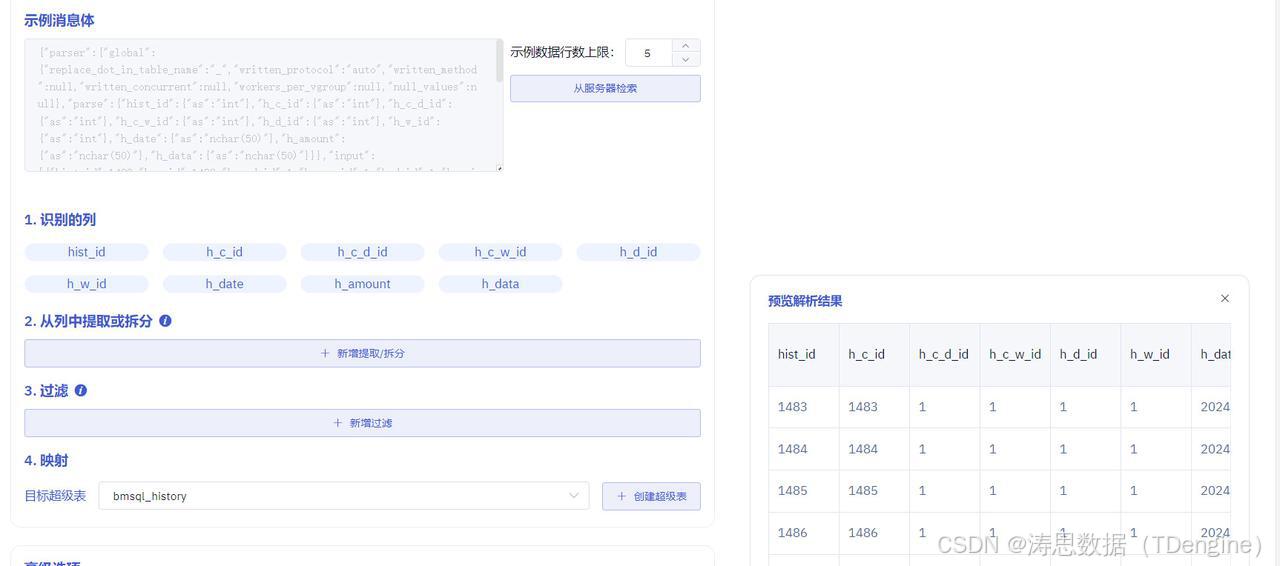
Task: Close the 预览解析结果 preview panel
Action: coord(1225,299)
